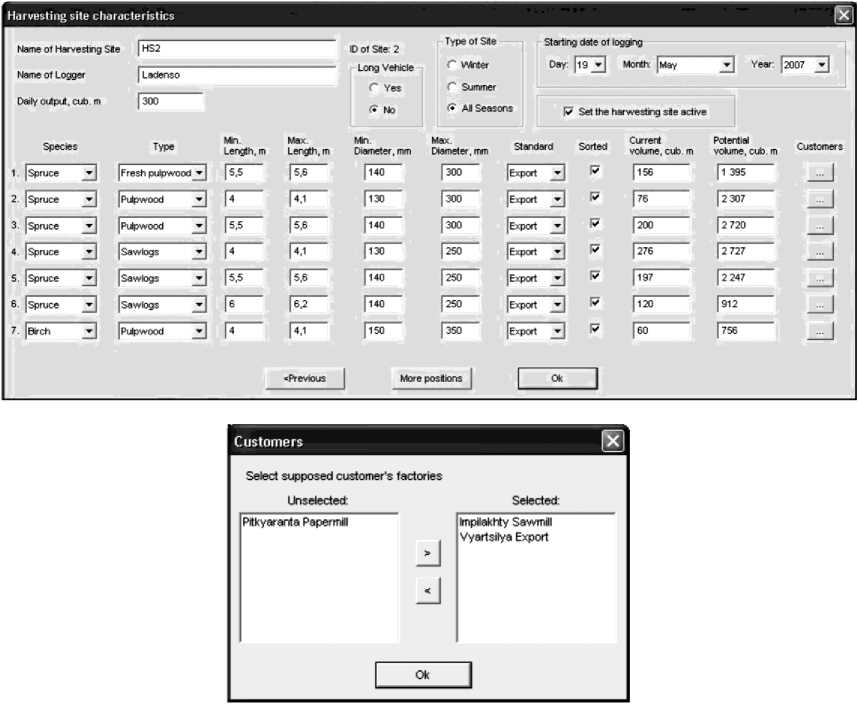858x704 pixels.
Task: Toggle Set the harvesting site active checkbox
Action: [x=568, y=112]
